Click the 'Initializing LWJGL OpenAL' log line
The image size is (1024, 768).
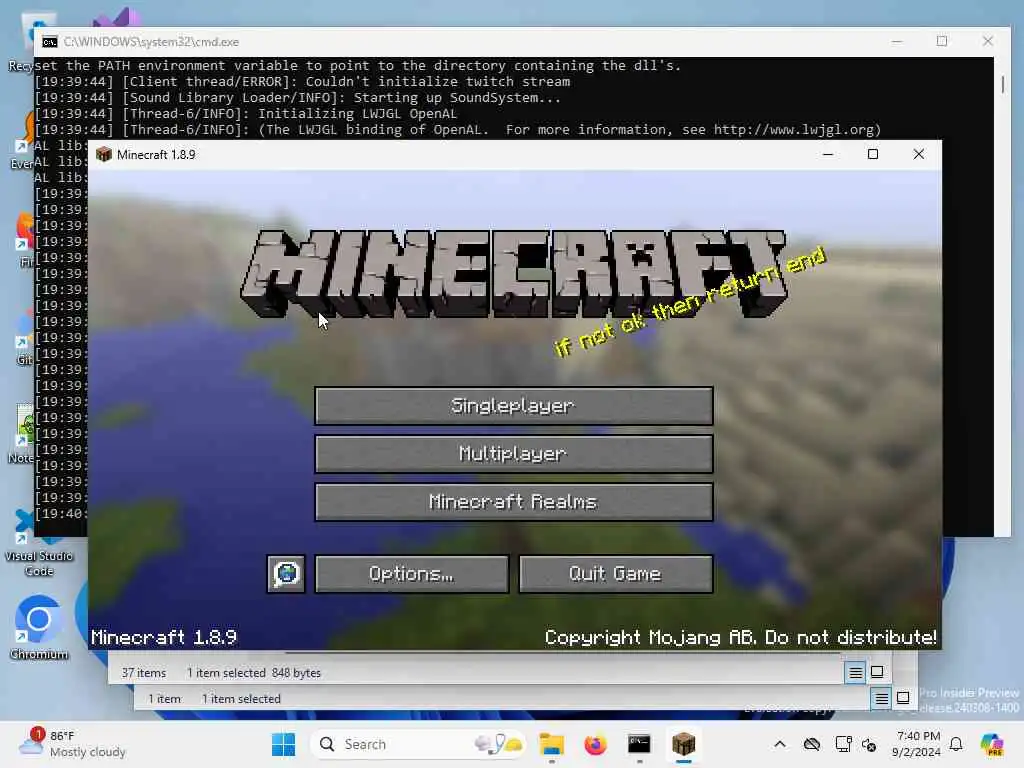246,114
